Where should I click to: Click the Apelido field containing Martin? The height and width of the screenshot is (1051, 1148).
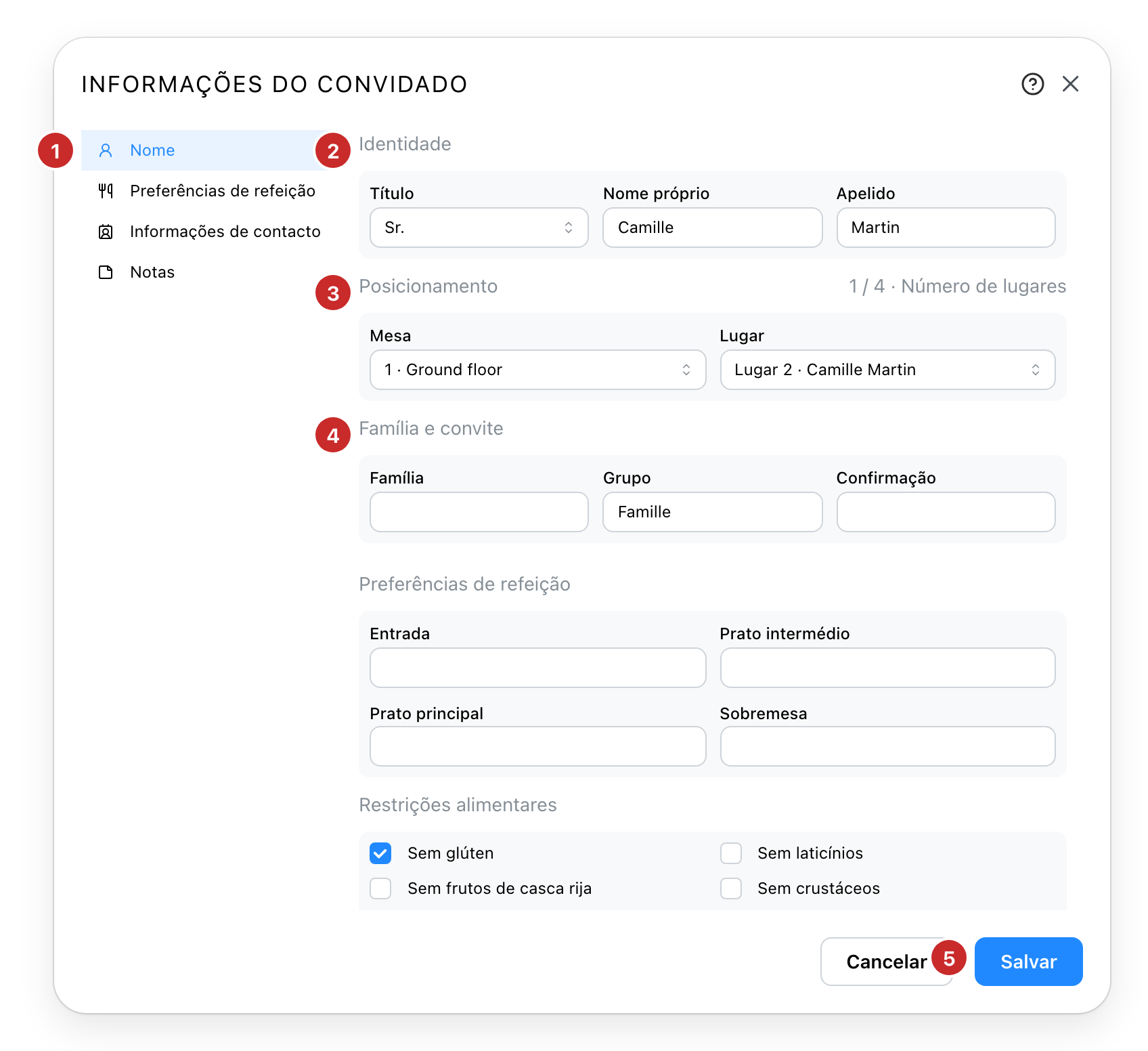pyautogui.click(x=946, y=228)
